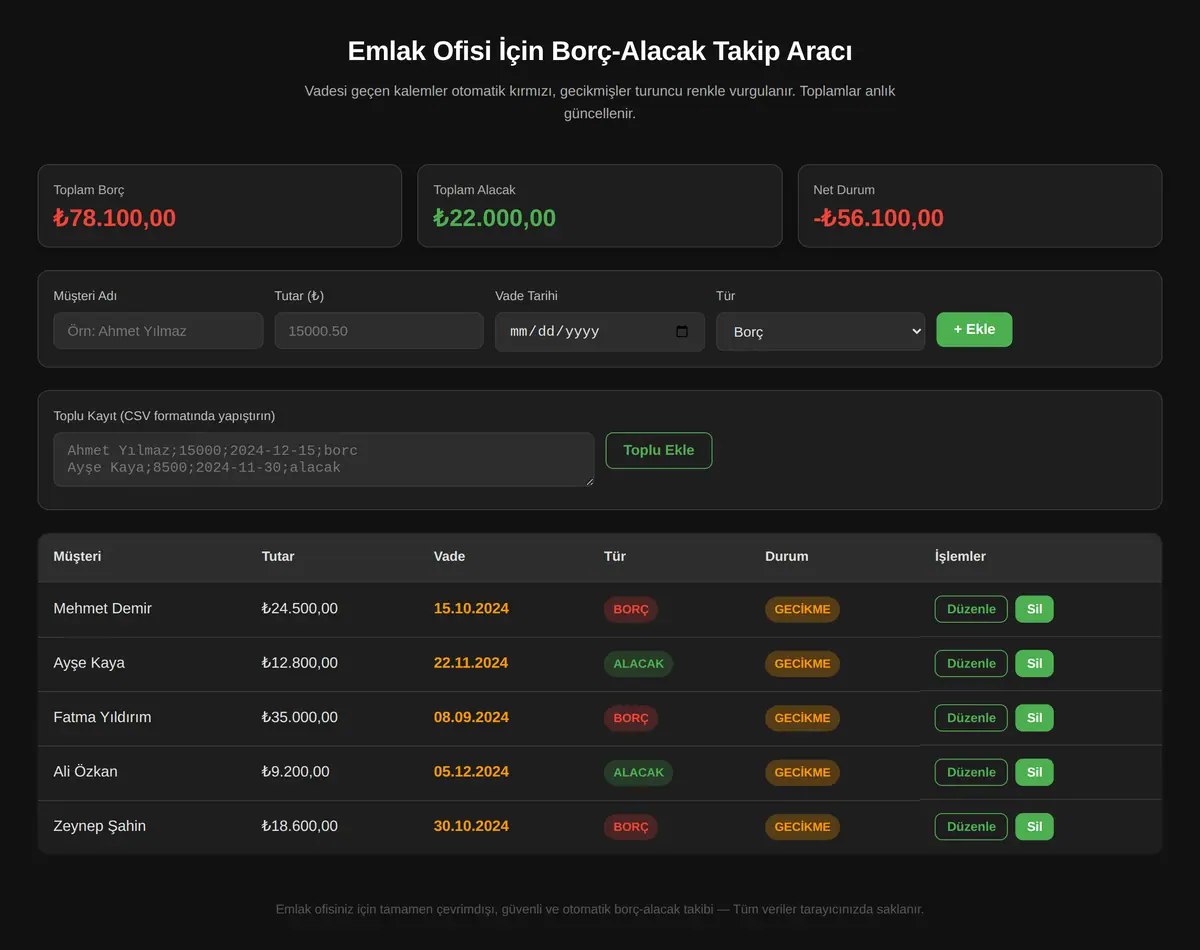Select the Ayşe Kaya customer name
1200x950 pixels.
pyautogui.click(x=89, y=663)
